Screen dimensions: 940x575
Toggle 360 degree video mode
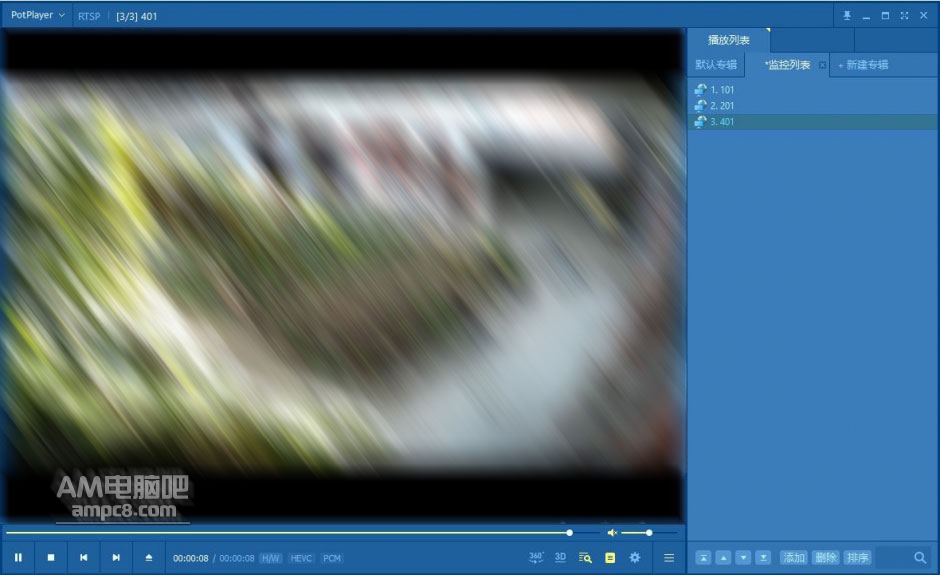[x=536, y=558]
